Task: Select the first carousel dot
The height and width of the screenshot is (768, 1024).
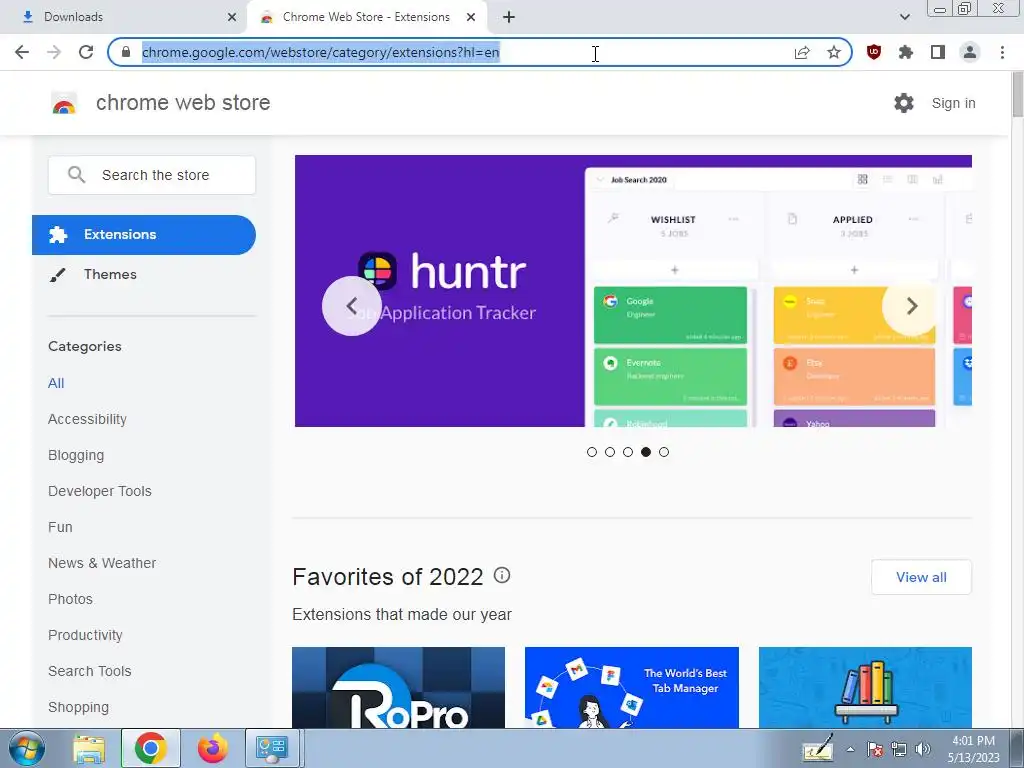Action: [x=592, y=452]
